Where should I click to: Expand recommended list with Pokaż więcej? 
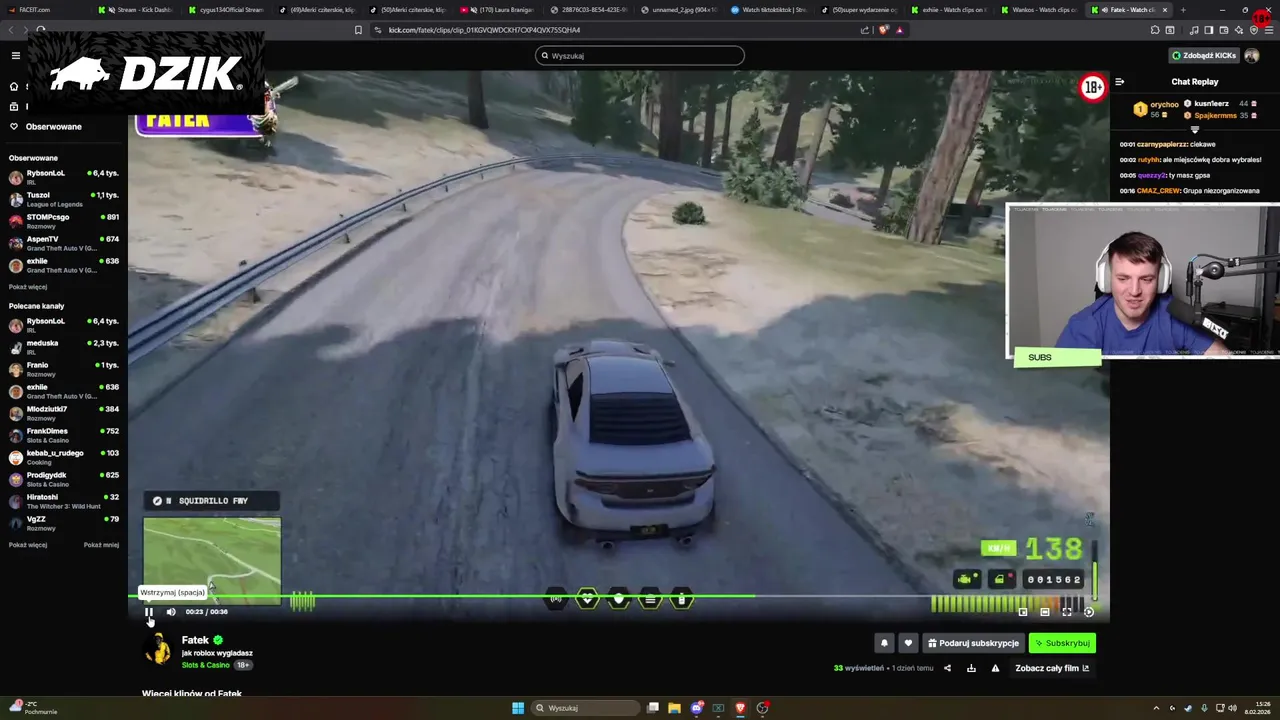click(28, 545)
